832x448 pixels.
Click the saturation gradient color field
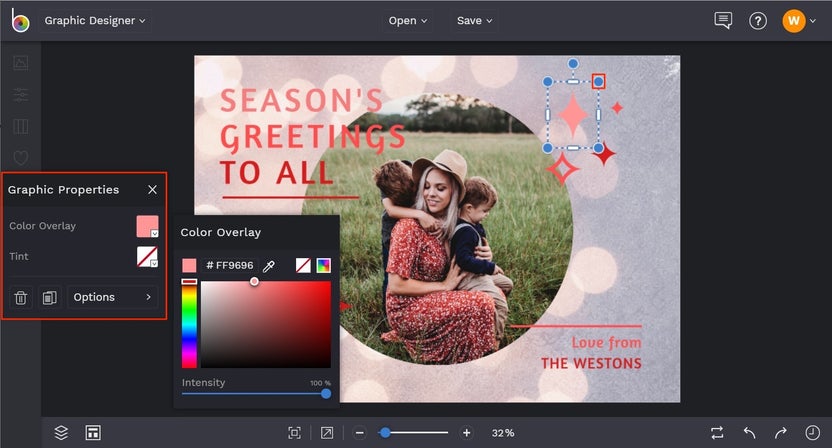266,324
